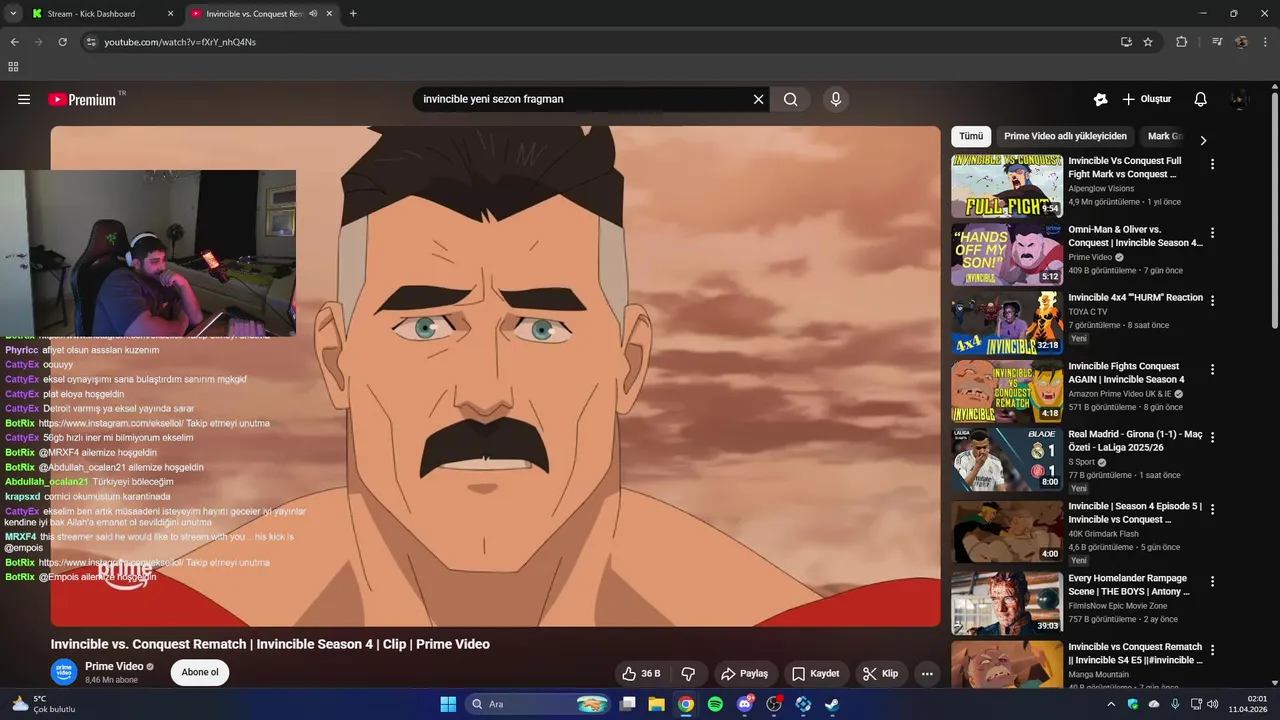
Task: Open the Prime Video channel name link
Action: [114, 666]
